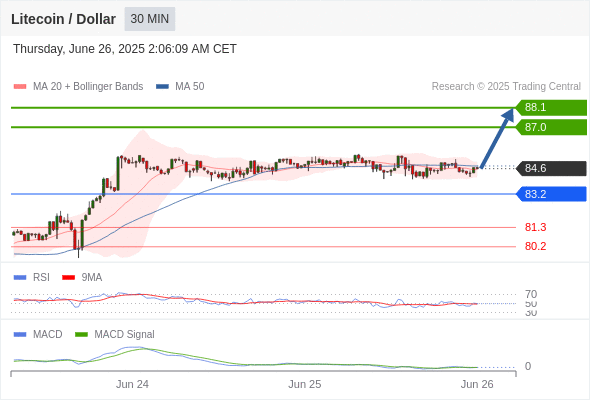
Task: Click the red MA 20 Bollinger legend swatch
Action: 20,87
